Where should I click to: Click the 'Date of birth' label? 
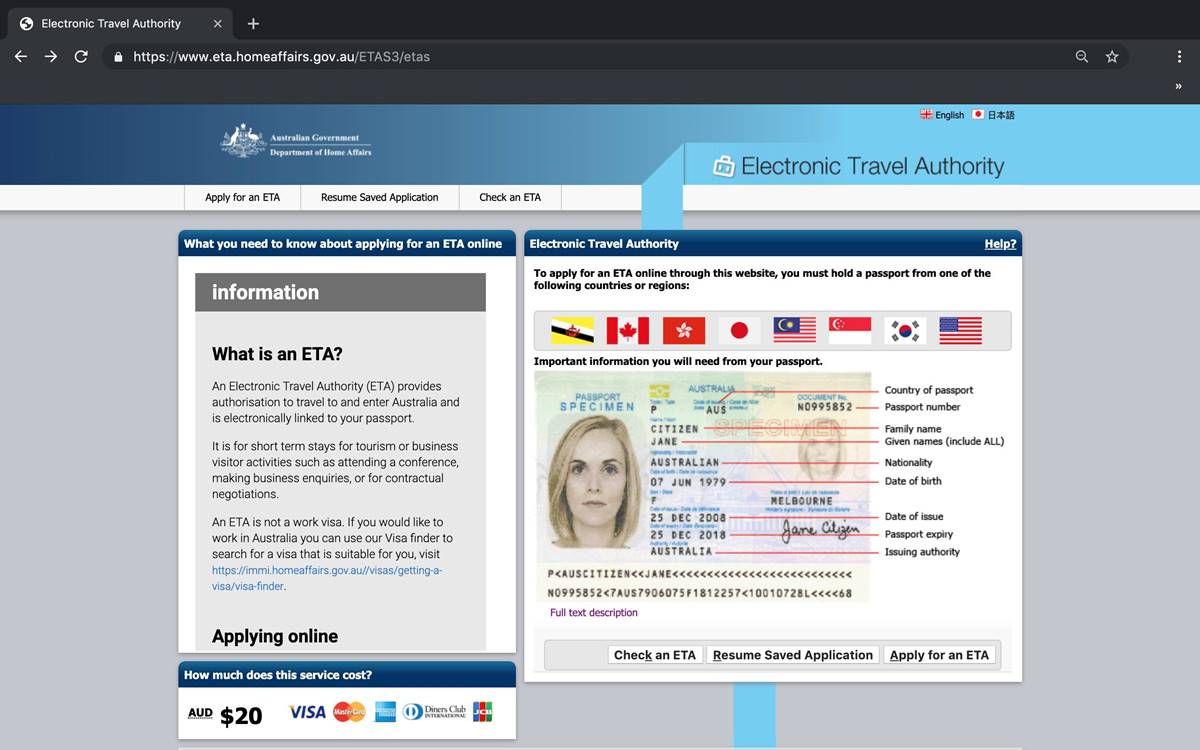pyautogui.click(x=913, y=481)
